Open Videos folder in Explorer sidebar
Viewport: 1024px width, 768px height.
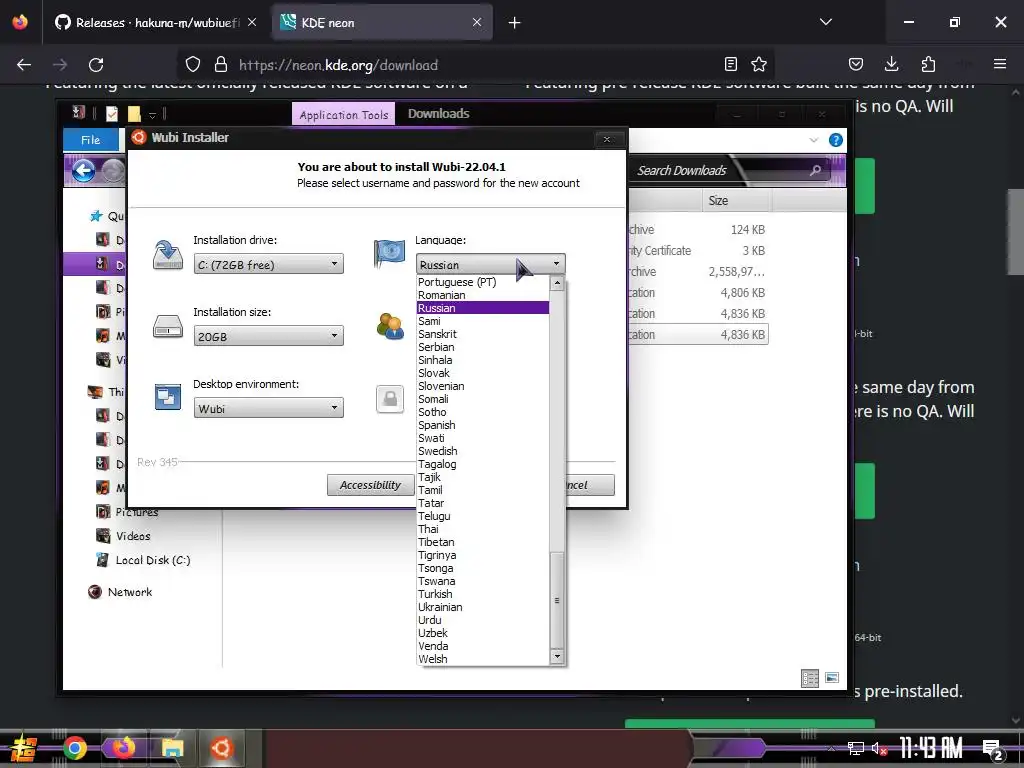(133, 536)
